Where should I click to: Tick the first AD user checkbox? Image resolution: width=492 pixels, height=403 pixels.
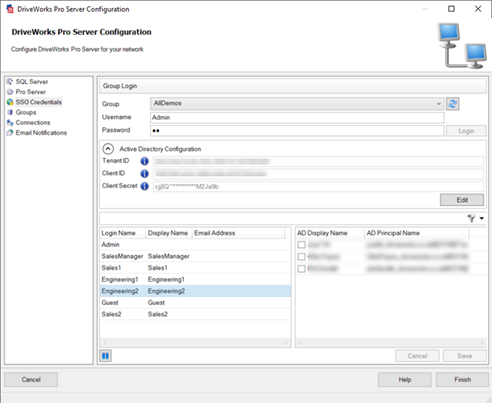pyautogui.click(x=301, y=245)
